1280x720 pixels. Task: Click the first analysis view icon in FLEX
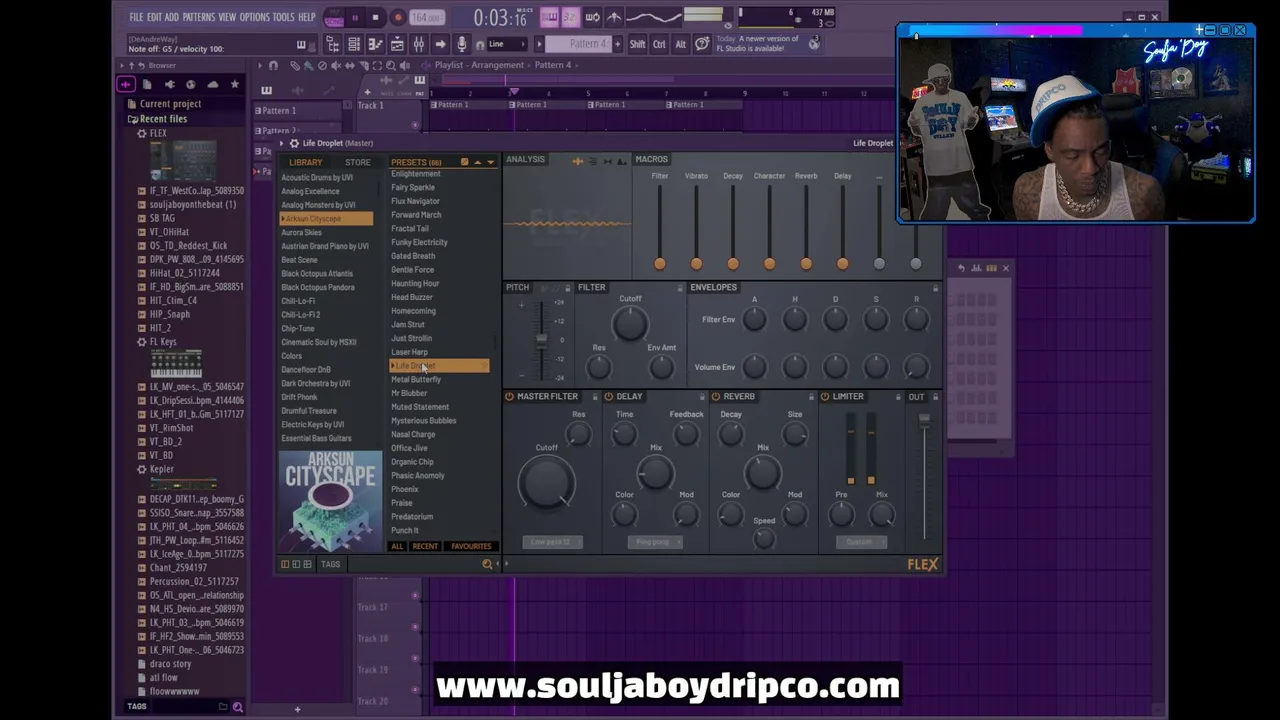(x=578, y=160)
